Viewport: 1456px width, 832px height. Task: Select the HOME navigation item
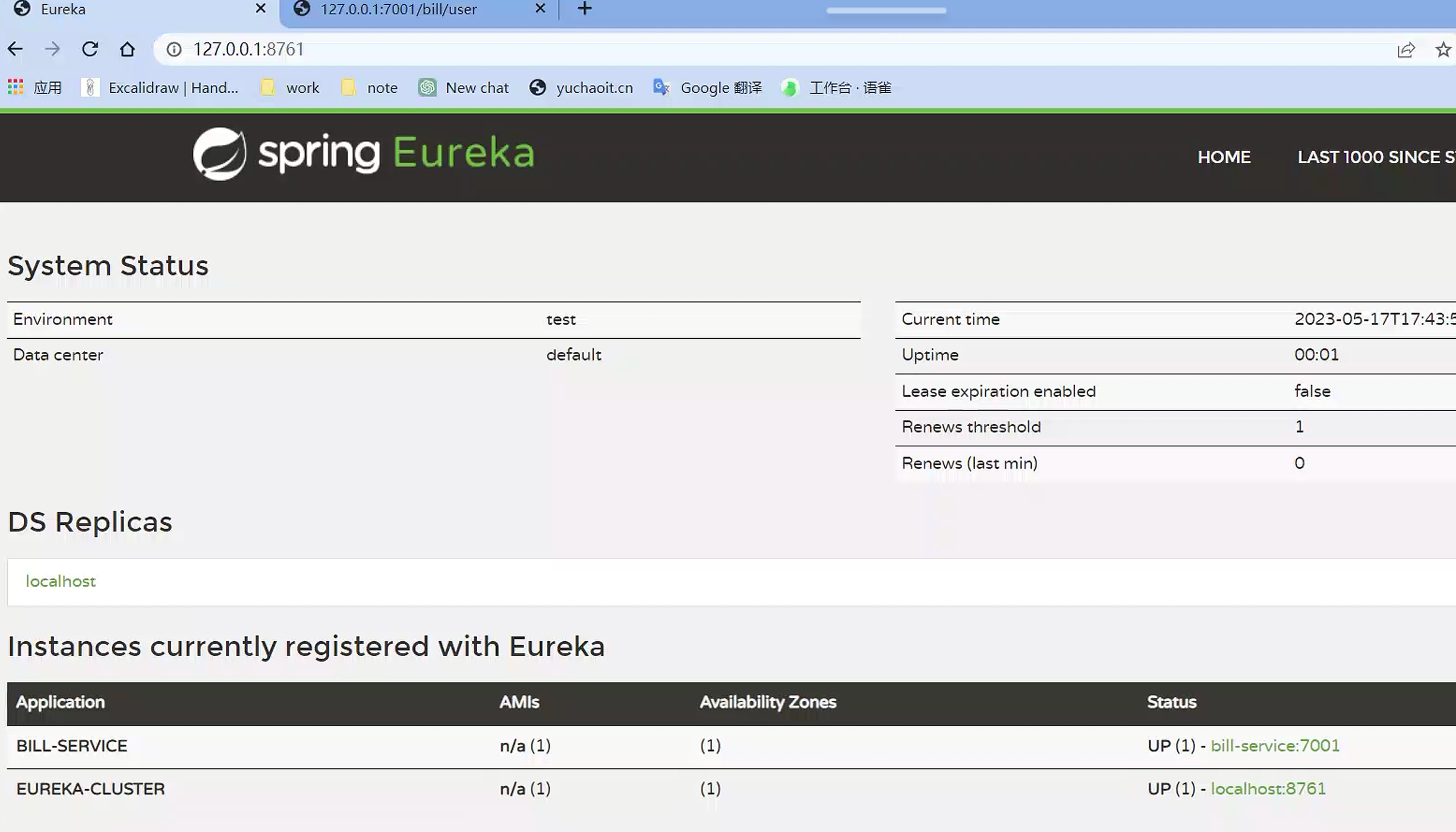click(x=1224, y=157)
